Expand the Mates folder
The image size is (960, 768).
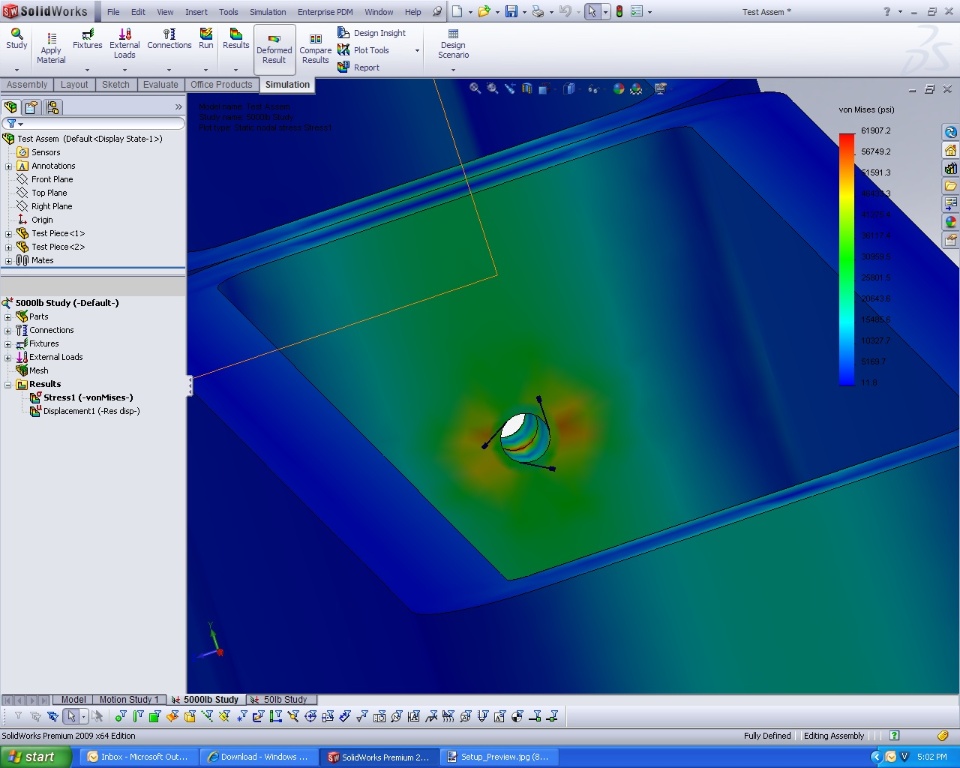(9, 260)
